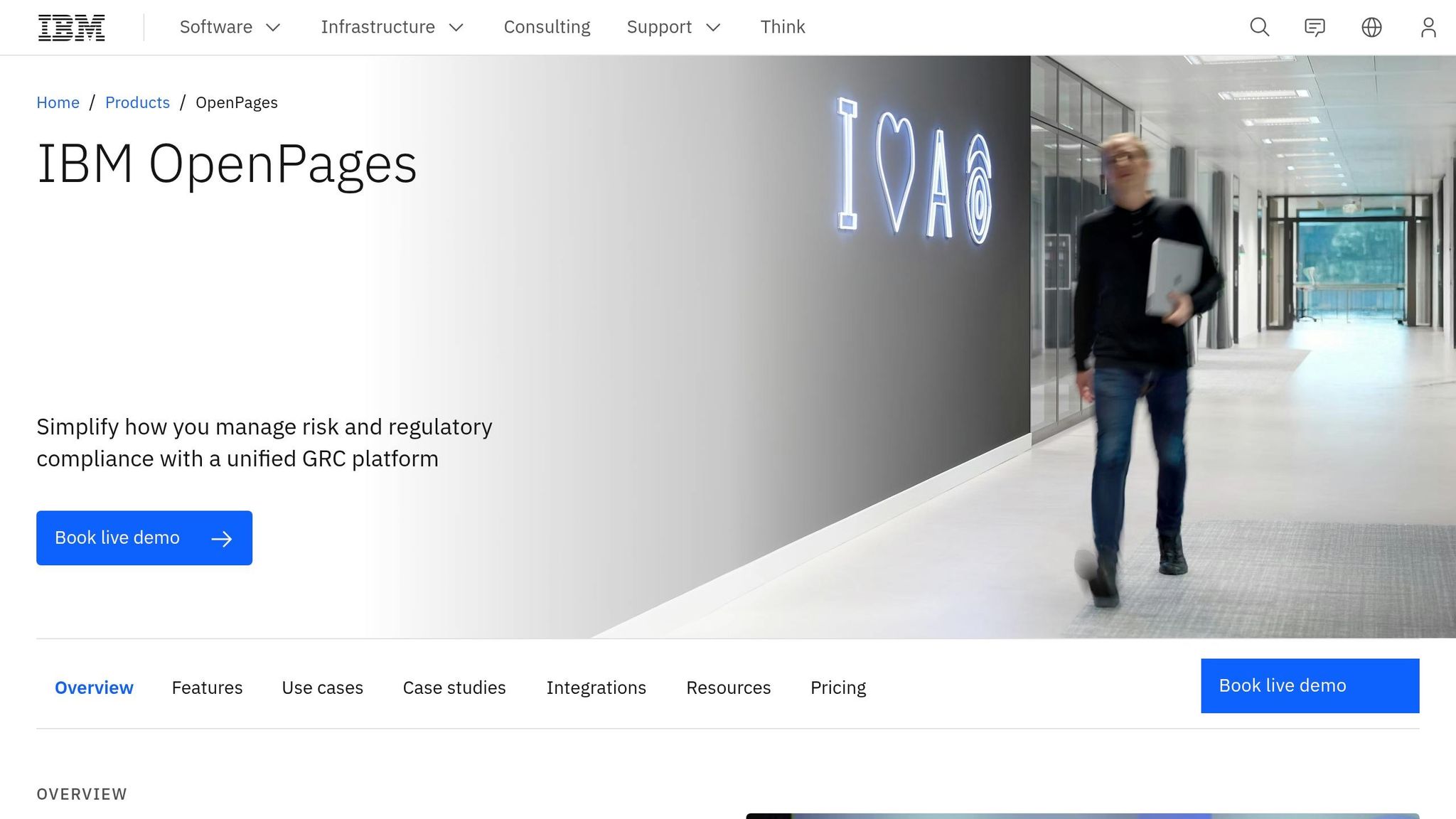The image size is (1456, 819).
Task: Click the IBM logo
Action: [71, 28]
